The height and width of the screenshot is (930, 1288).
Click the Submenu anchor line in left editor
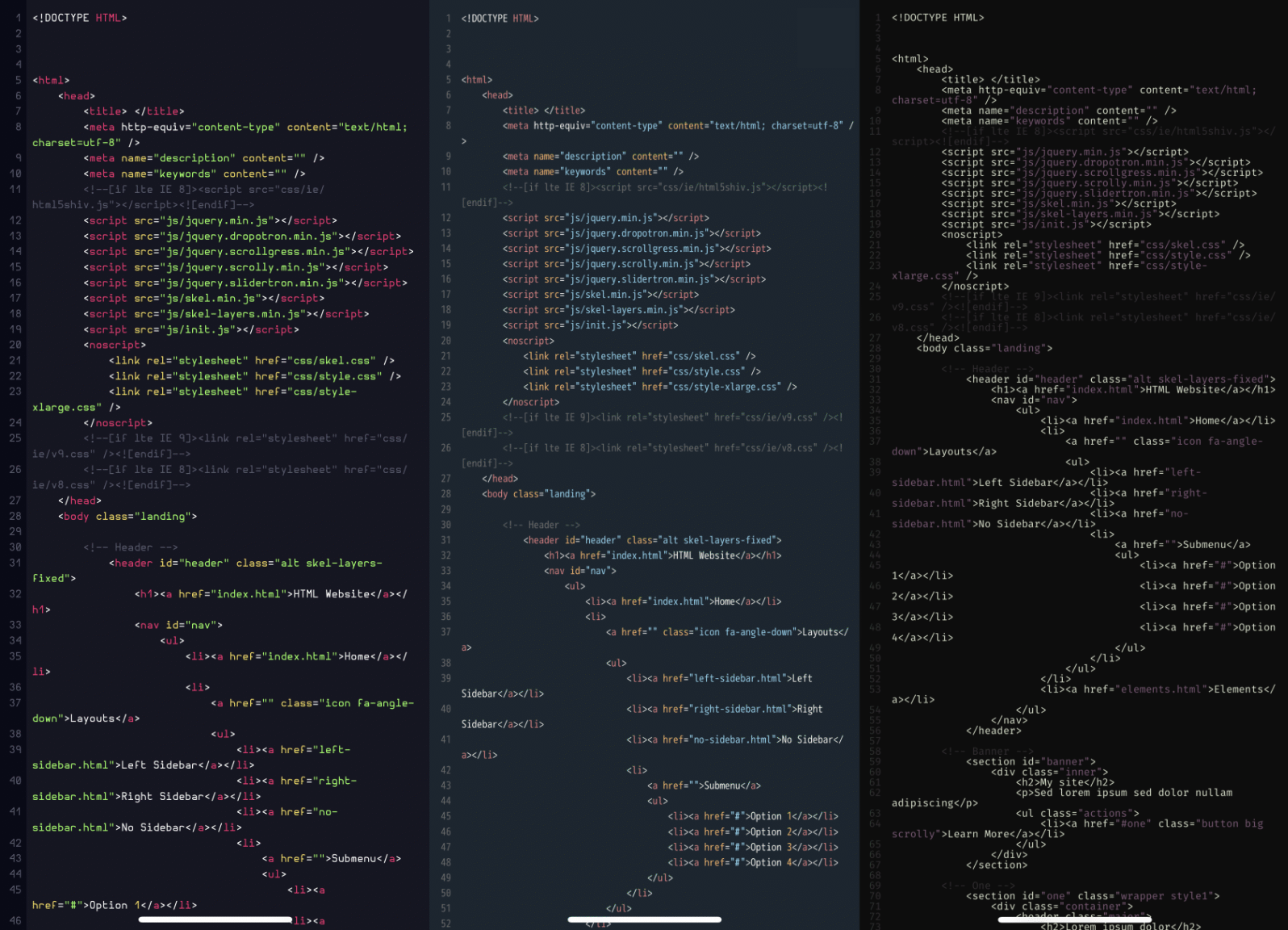coord(332,859)
